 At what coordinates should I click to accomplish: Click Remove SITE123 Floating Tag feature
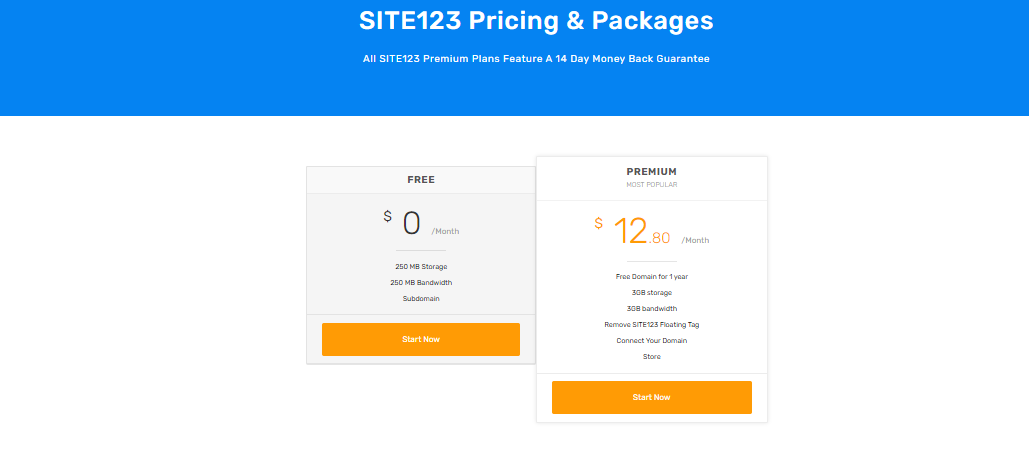(x=651, y=324)
